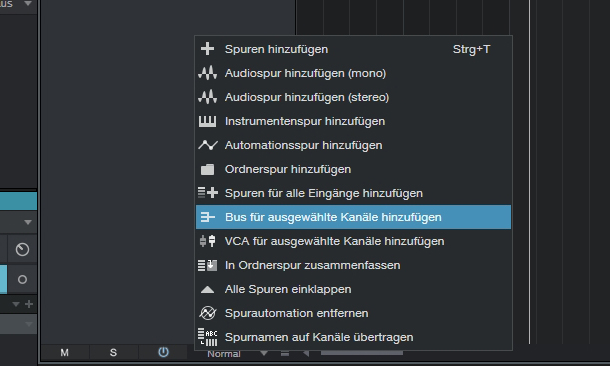Image resolution: width=610 pixels, height=366 pixels.
Task: Toggle the global Mute M button
Action: 65,353
